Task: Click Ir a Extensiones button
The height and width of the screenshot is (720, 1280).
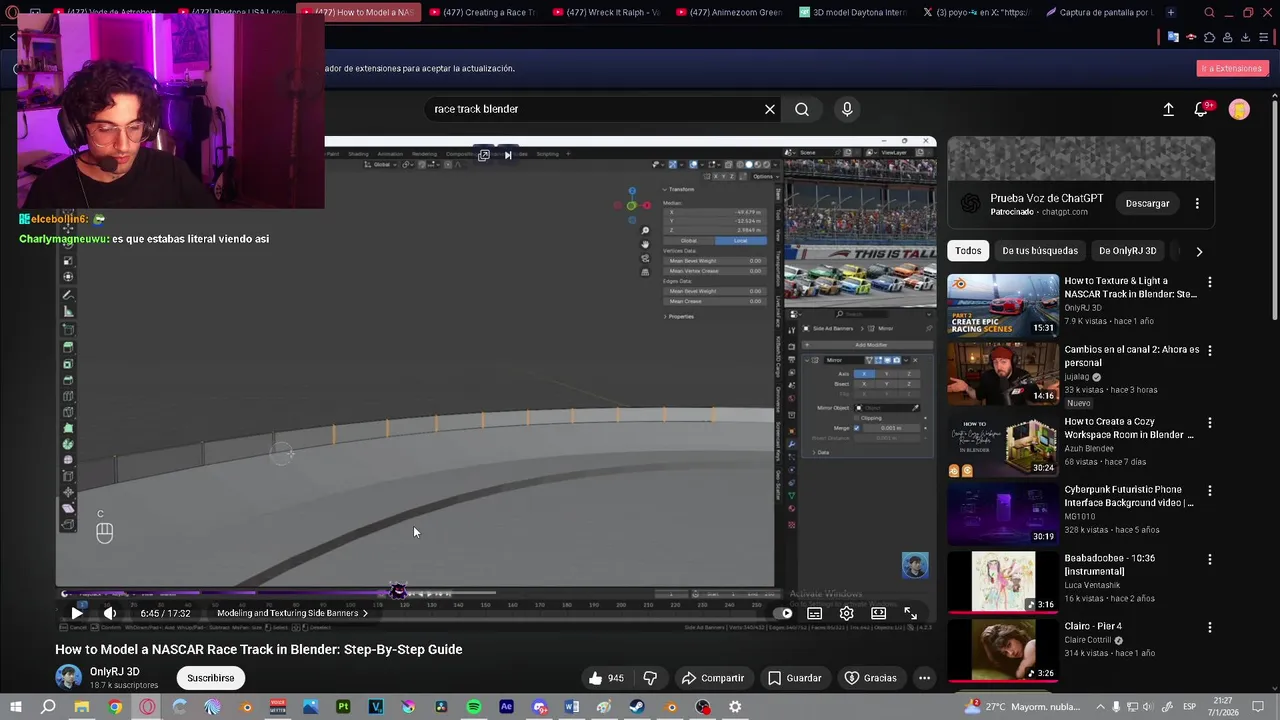Action: [x=1232, y=68]
